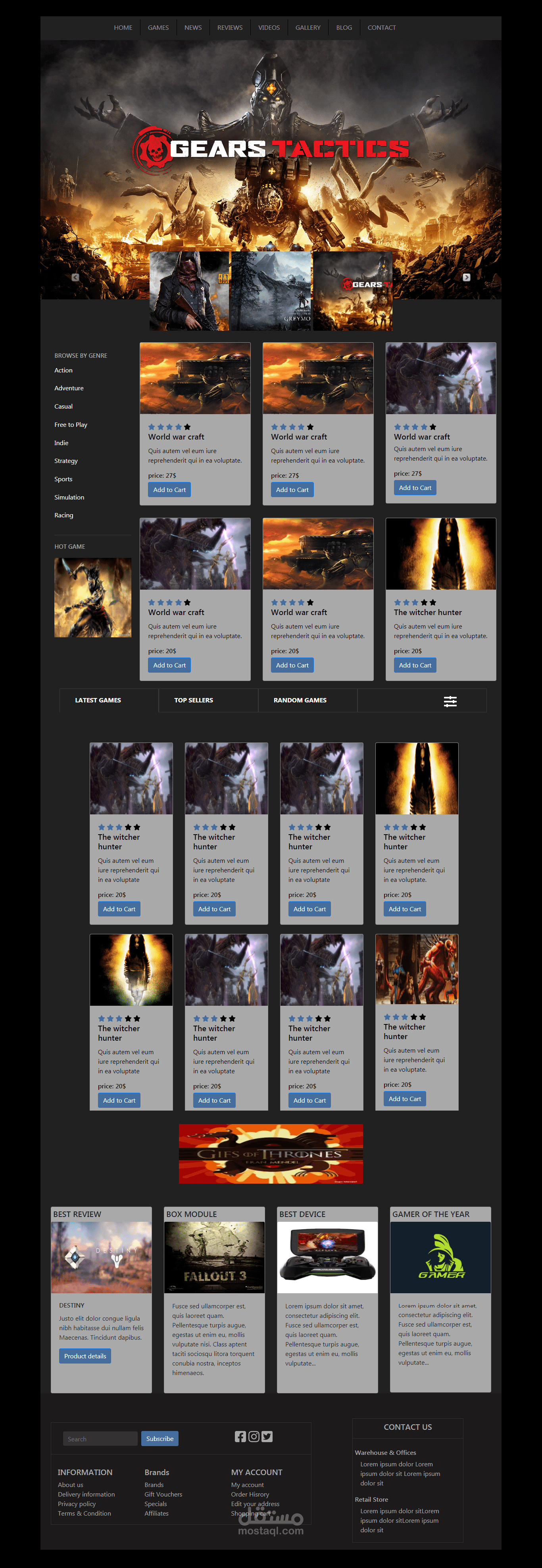Open the Twitter social icon
Image resolution: width=542 pixels, height=1568 pixels.
(x=267, y=1437)
